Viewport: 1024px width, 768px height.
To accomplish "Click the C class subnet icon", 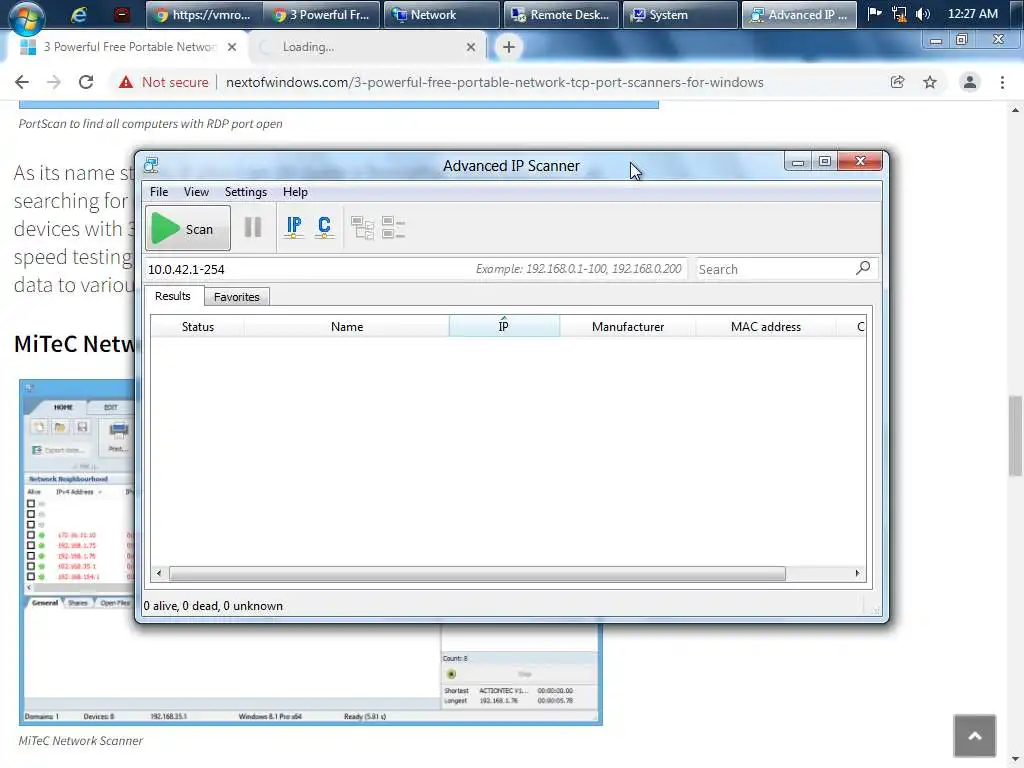I will click(324, 227).
